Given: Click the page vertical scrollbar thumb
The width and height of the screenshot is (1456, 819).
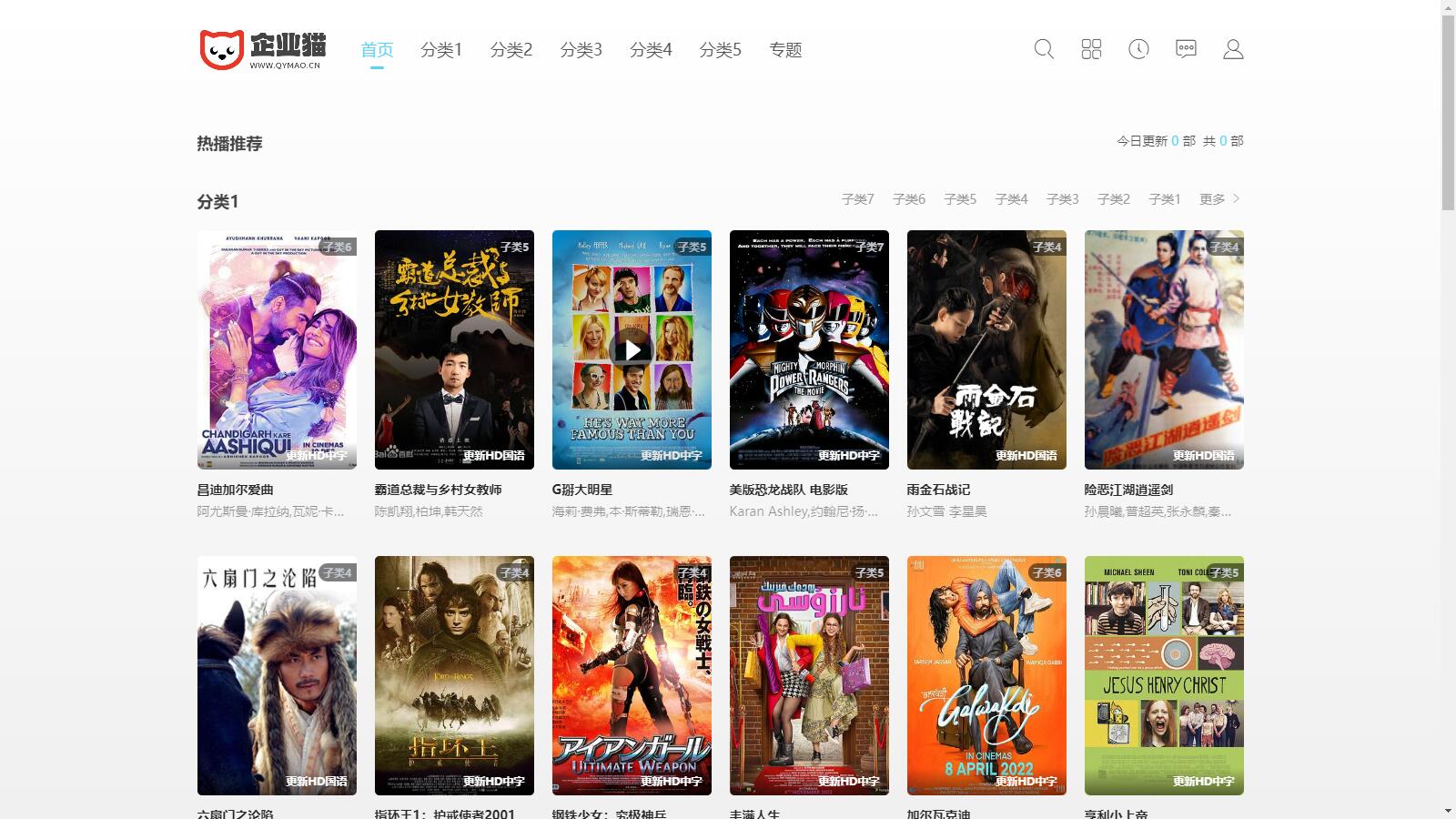Looking at the screenshot, I should coord(1448,112).
